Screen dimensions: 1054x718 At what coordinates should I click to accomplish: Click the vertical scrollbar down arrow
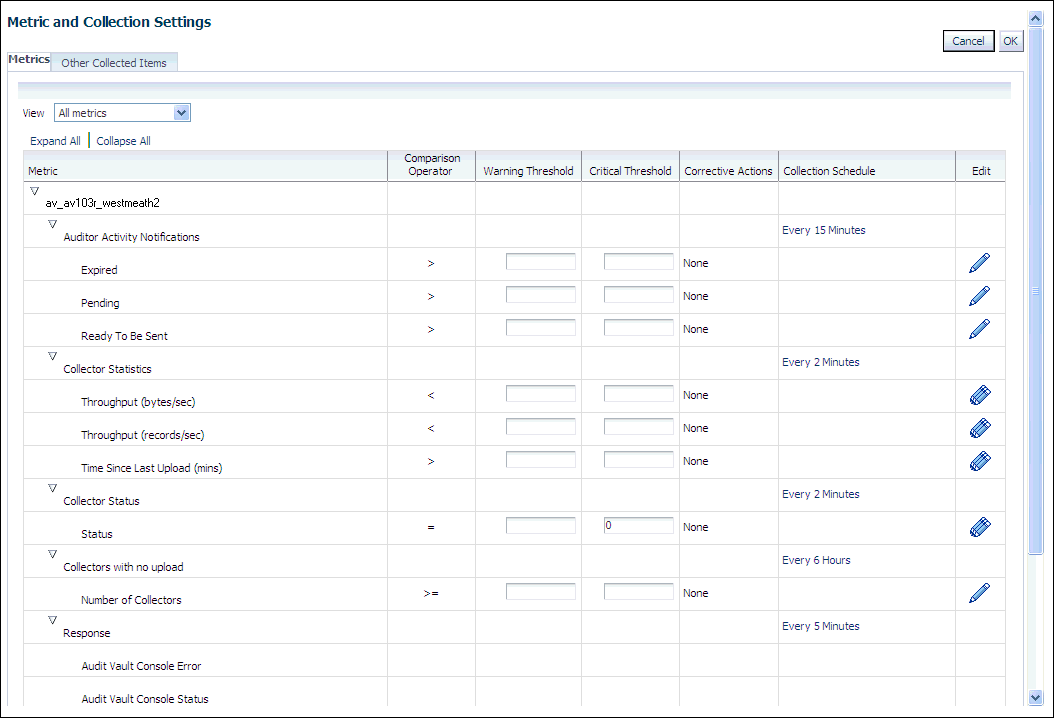(x=1035, y=698)
